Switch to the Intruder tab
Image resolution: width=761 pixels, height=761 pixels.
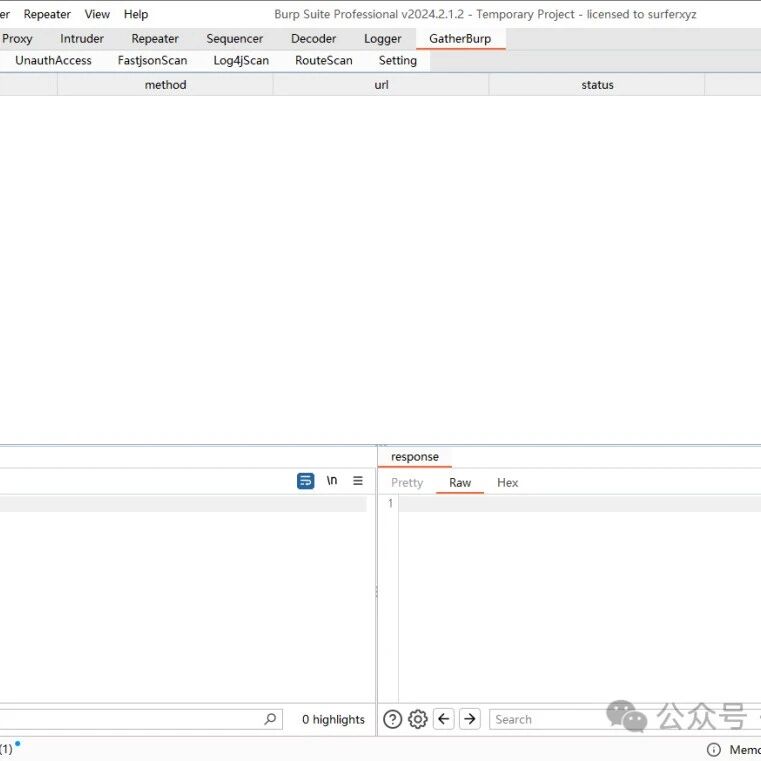pyautogui.click(x=82, y=39)
